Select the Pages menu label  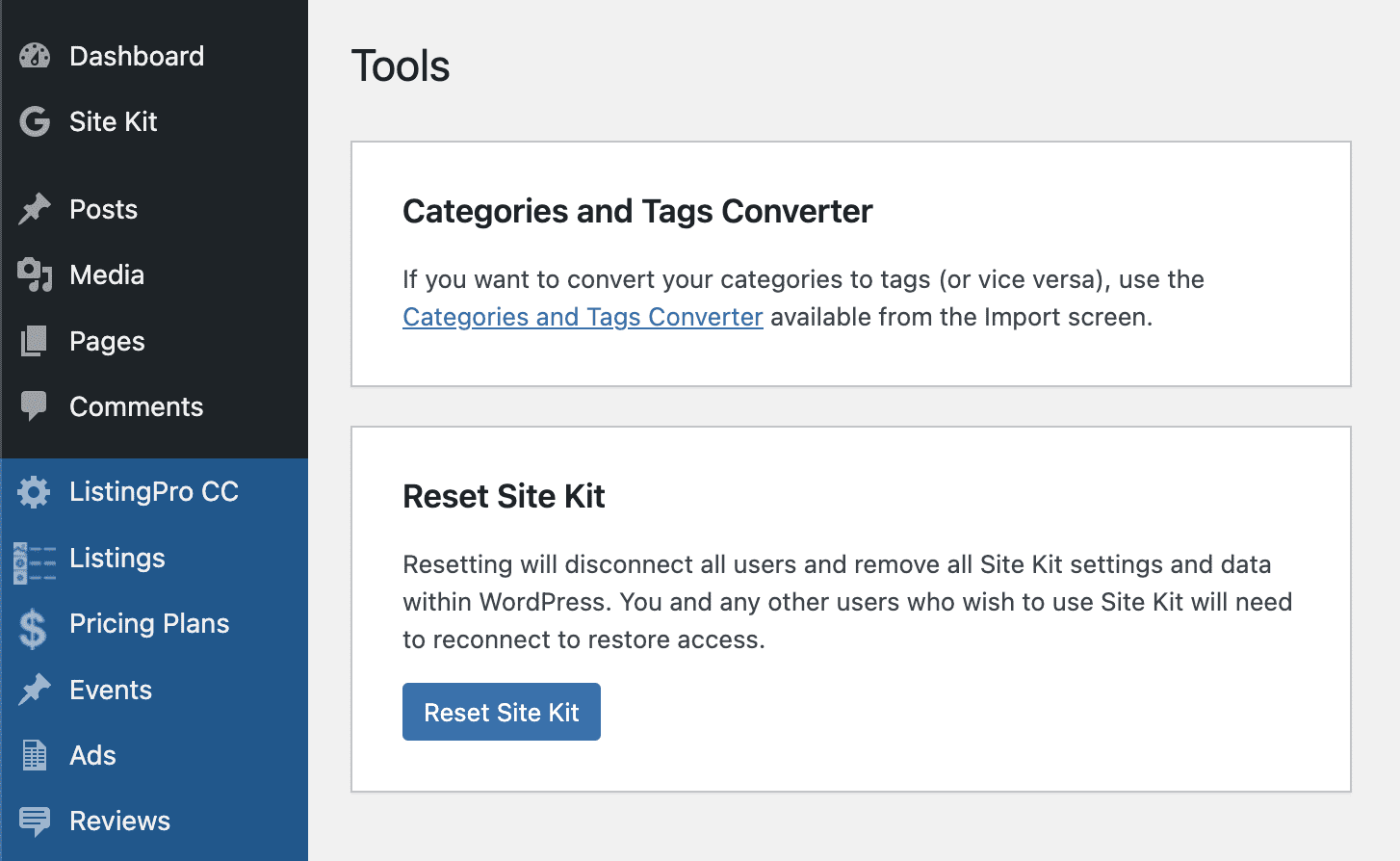[x=107, y=342]
